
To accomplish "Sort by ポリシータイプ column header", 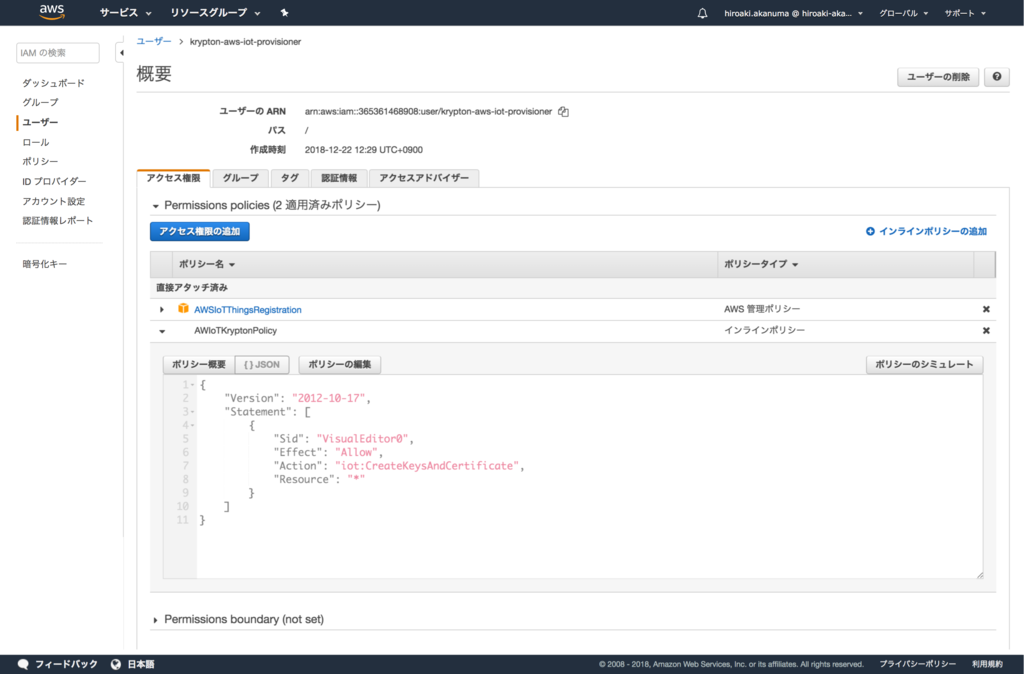I will pyautogui.click(x=761, y=265).
